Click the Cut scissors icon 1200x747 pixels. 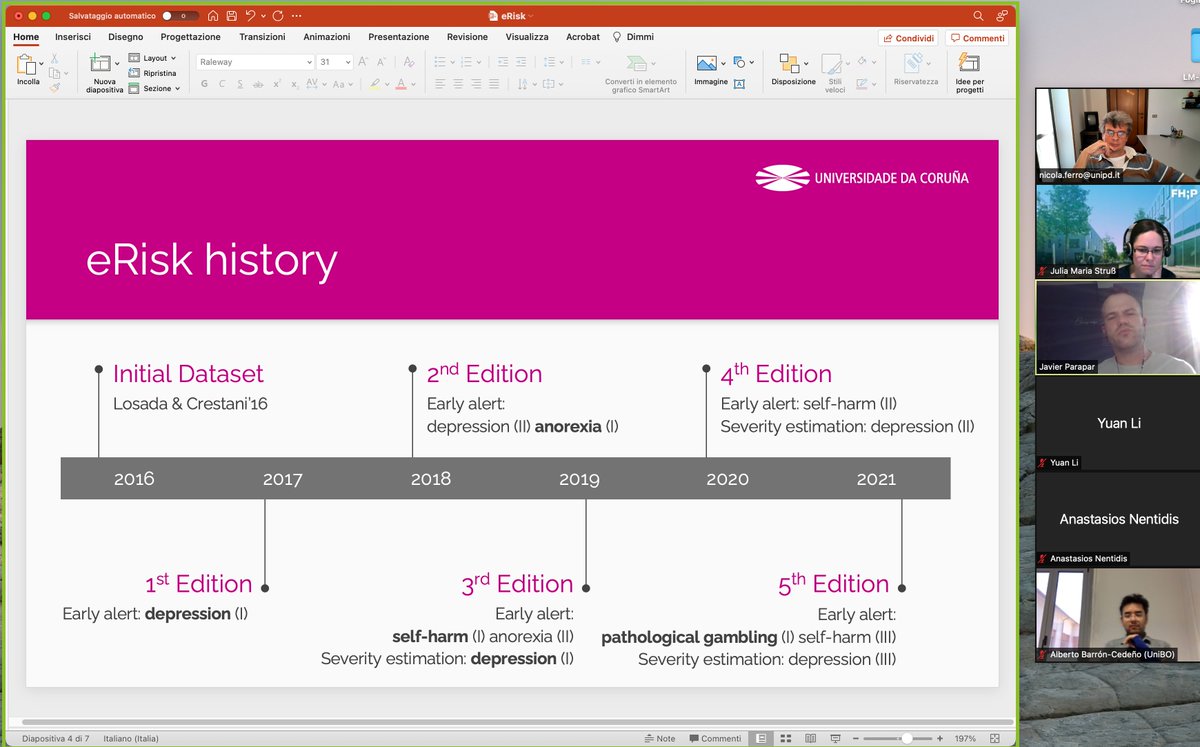pyautogui.click(x=55, y=59)
